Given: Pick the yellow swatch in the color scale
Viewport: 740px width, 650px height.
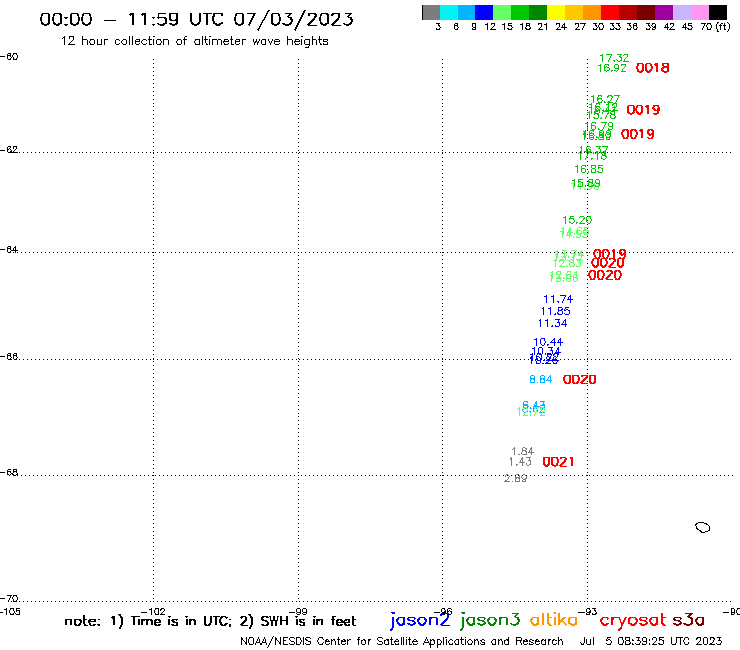Looking at the screenshot, I should click(556, 12).
